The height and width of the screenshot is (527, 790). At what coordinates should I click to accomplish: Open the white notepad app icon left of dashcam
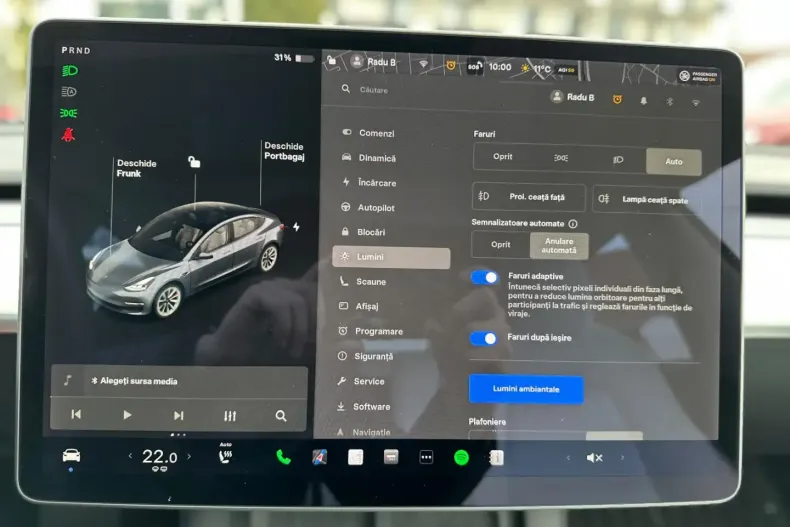pos(355,457)
